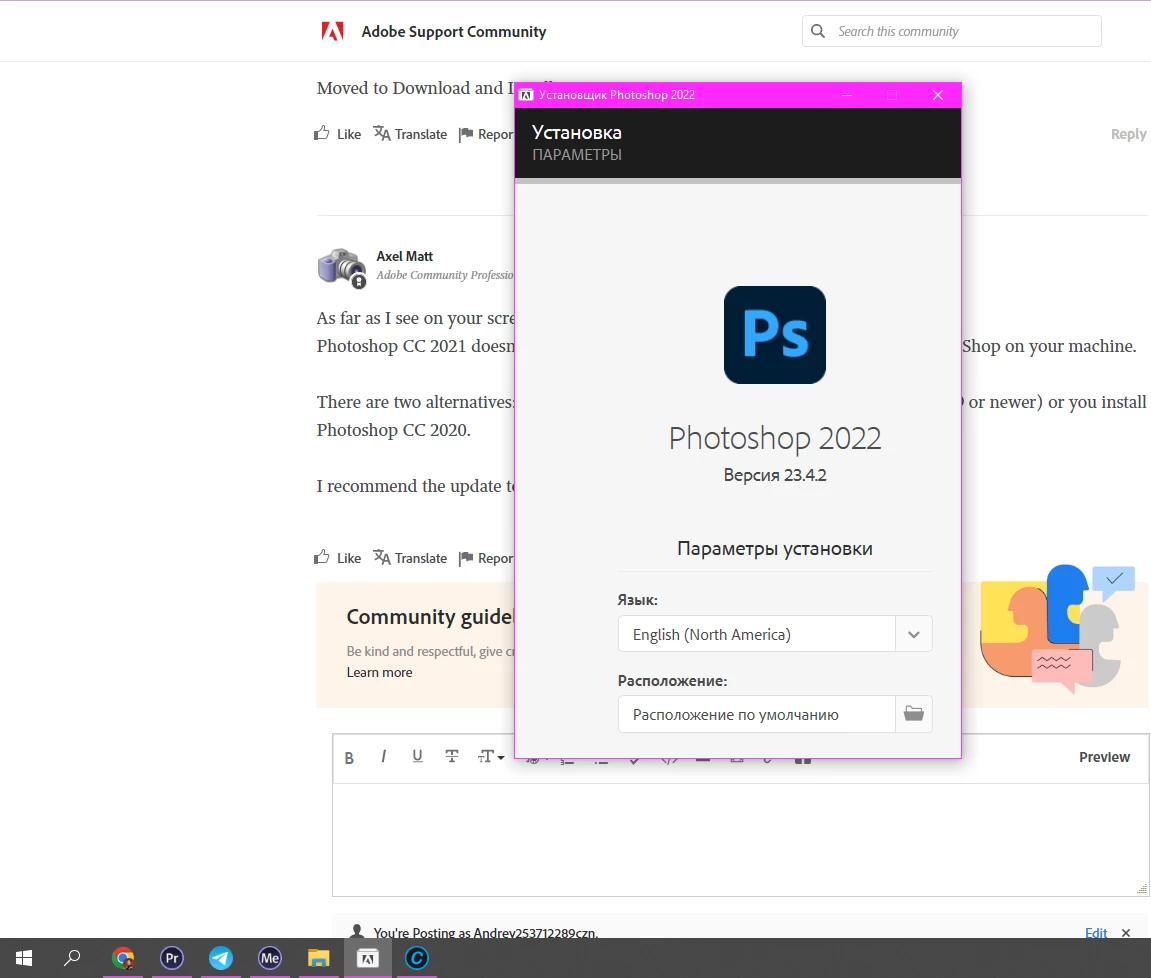The width and height of the screenshot is (1151, 978).
Task: Open File Explorer from the taskbar
Action: point(319,957)
